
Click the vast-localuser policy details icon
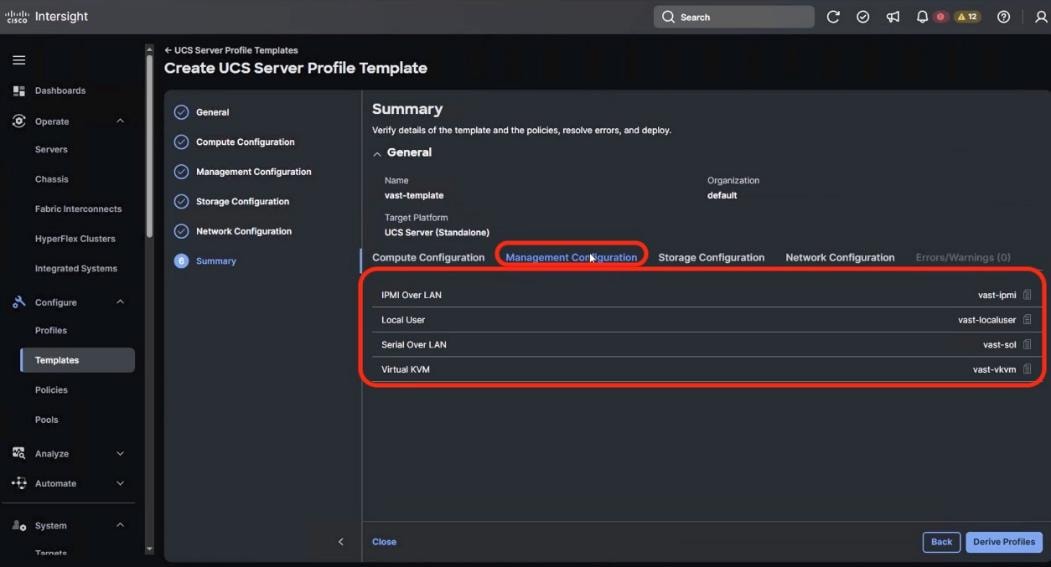tap(1027, 320)
